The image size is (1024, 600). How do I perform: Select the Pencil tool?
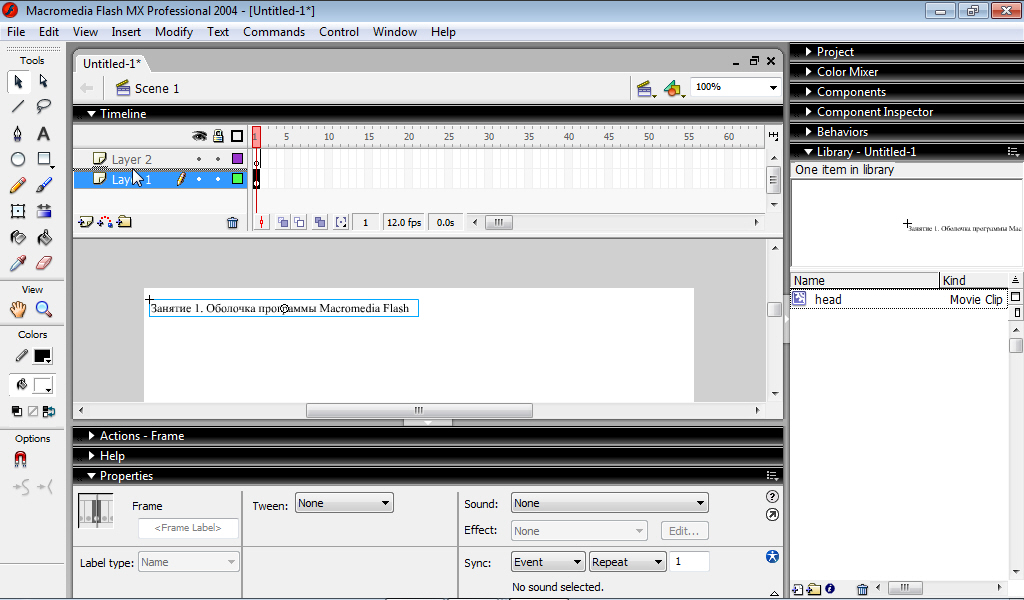pyautogui.click(x=18, y=185)
